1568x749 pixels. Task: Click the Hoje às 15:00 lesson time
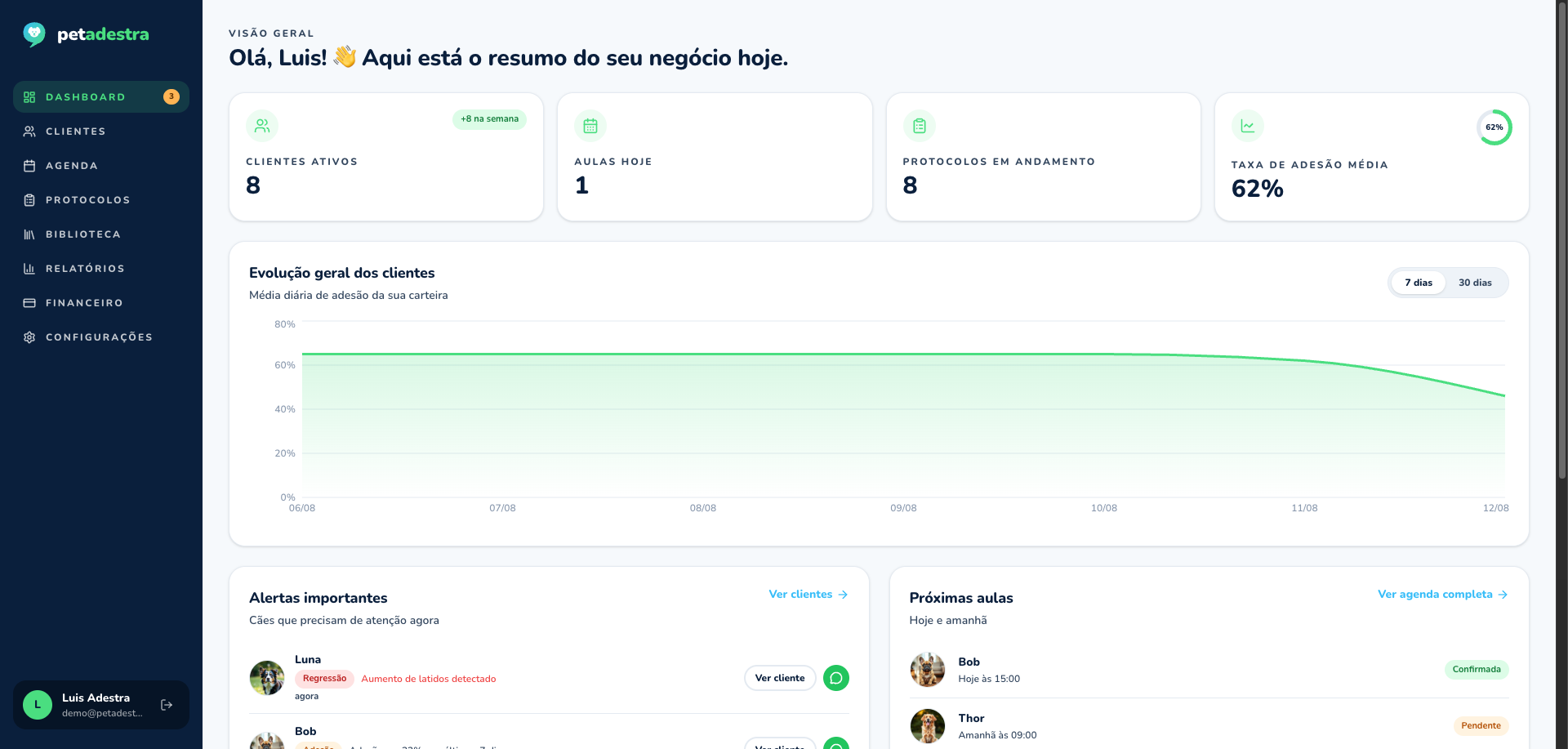pos(989,679)
